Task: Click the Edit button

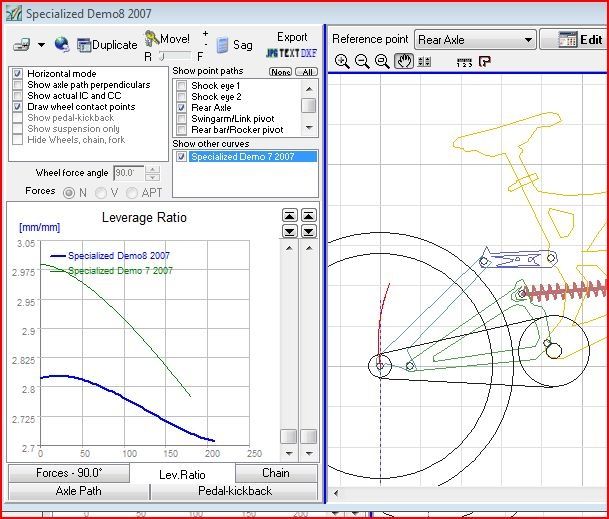Action: click(x=575, y=39)
